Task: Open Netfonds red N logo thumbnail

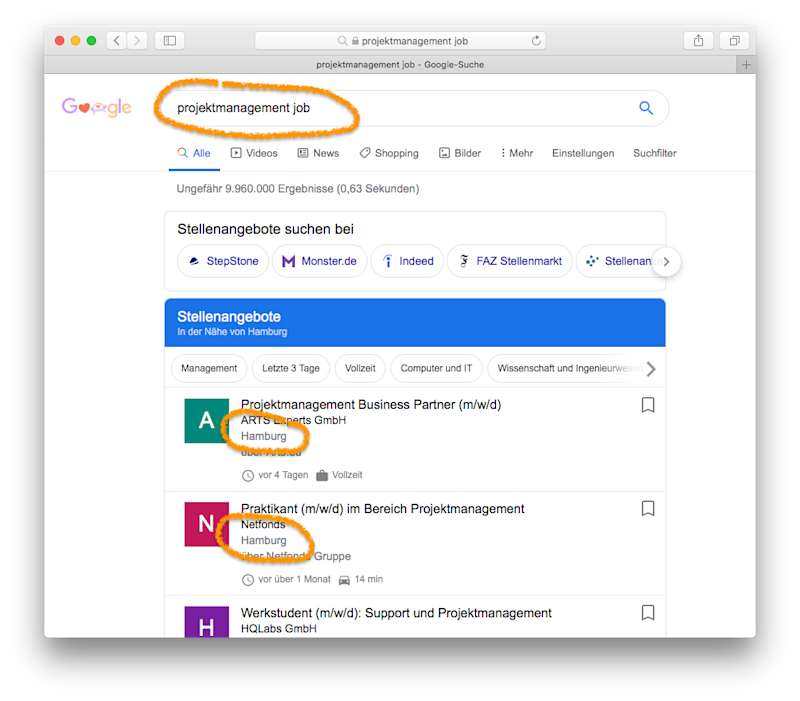Action: (x=207, y=524)
